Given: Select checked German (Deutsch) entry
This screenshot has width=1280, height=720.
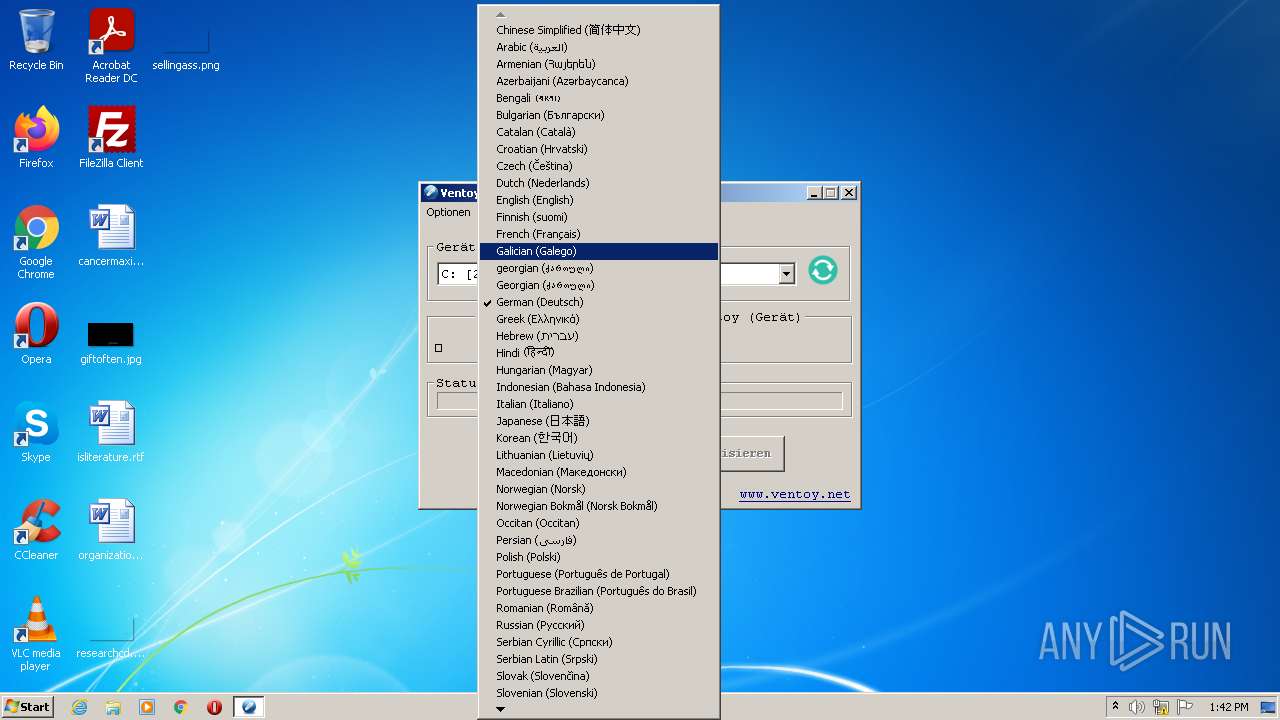Looking at the screenshot, I should tap(599, 302).
